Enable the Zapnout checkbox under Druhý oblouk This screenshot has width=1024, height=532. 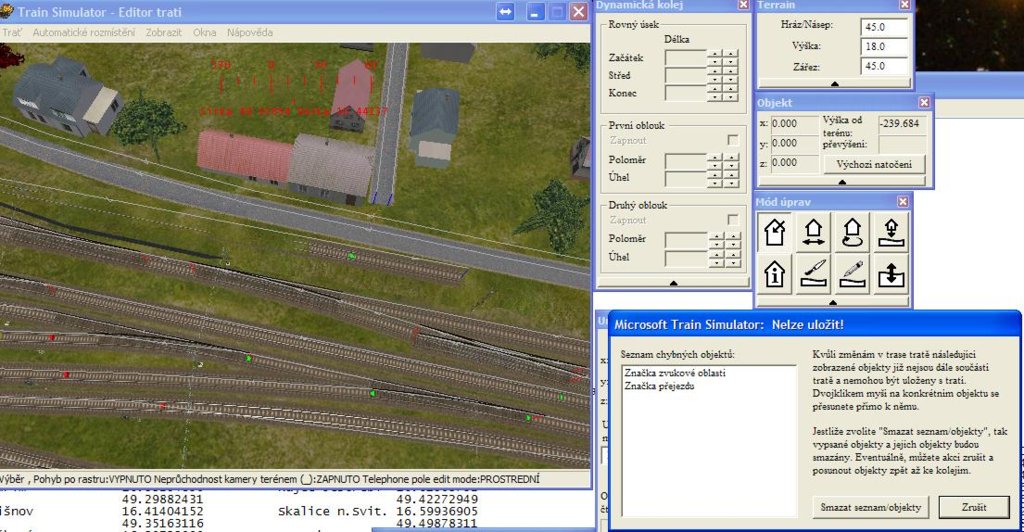(x=733, y=219)
